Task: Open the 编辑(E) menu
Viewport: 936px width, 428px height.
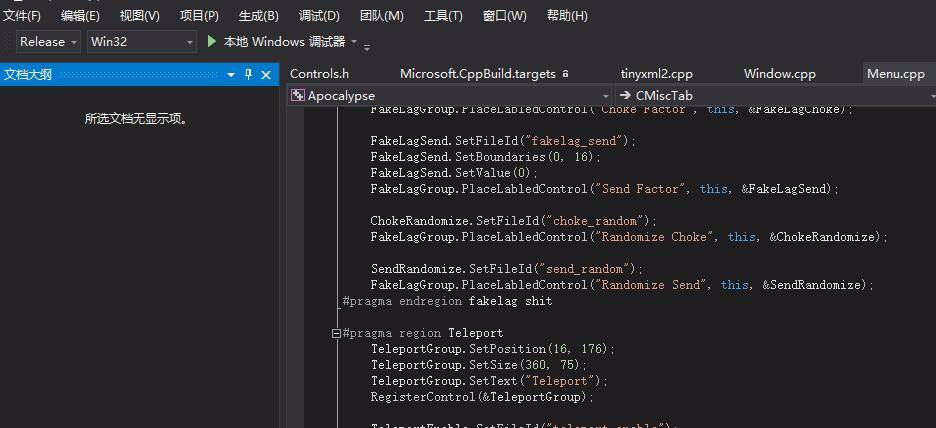Action: [80, 16]
